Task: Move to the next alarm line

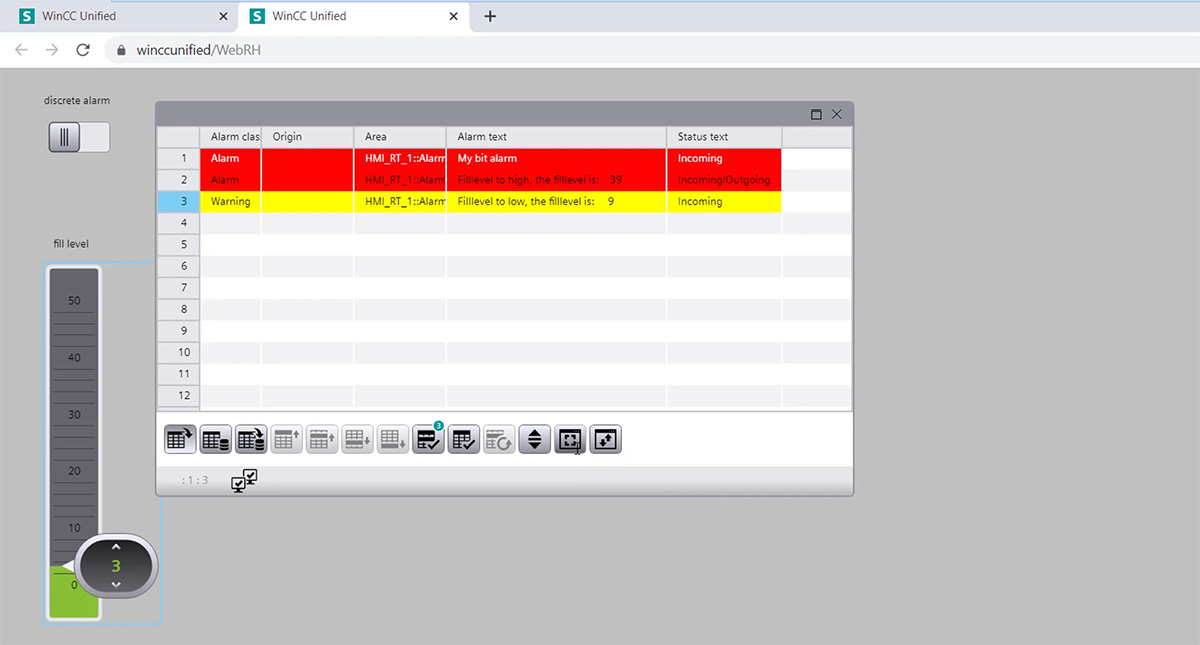Action: [358, 439]
